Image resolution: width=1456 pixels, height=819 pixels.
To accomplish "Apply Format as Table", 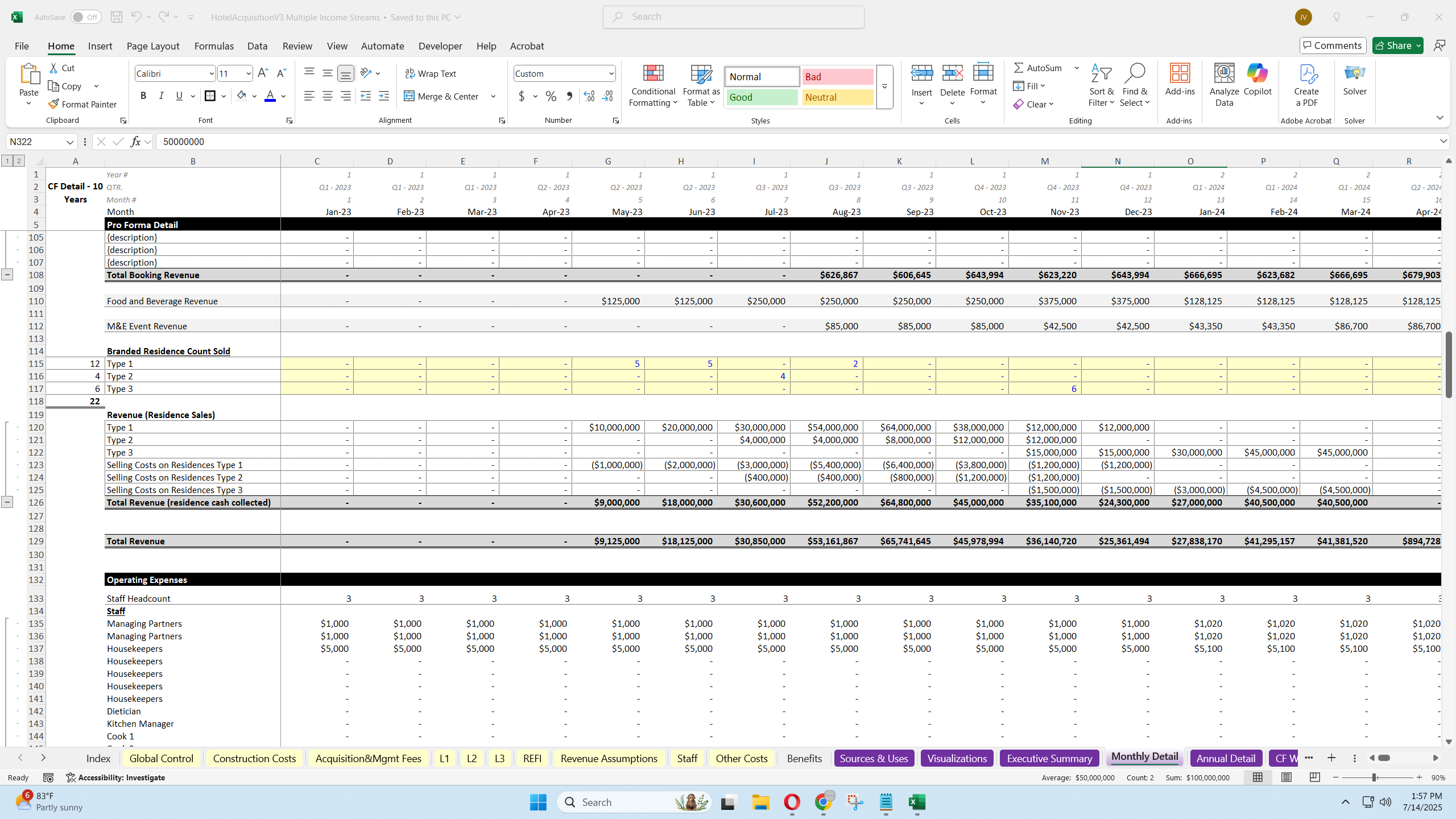I will point(700,85).
